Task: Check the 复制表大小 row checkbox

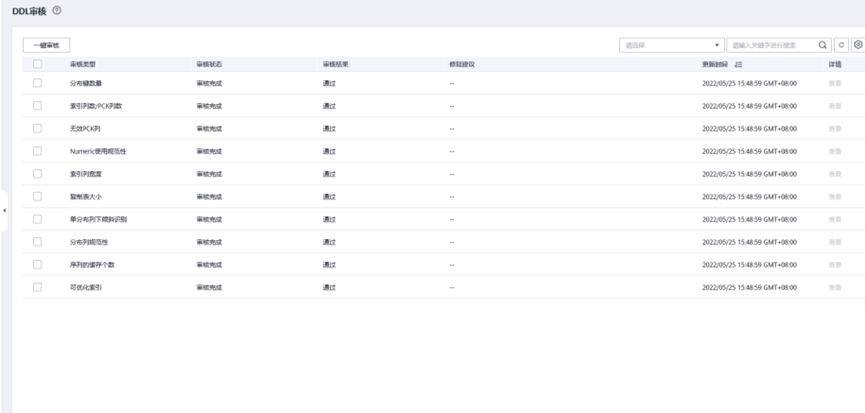Action: tap(38, 196)
